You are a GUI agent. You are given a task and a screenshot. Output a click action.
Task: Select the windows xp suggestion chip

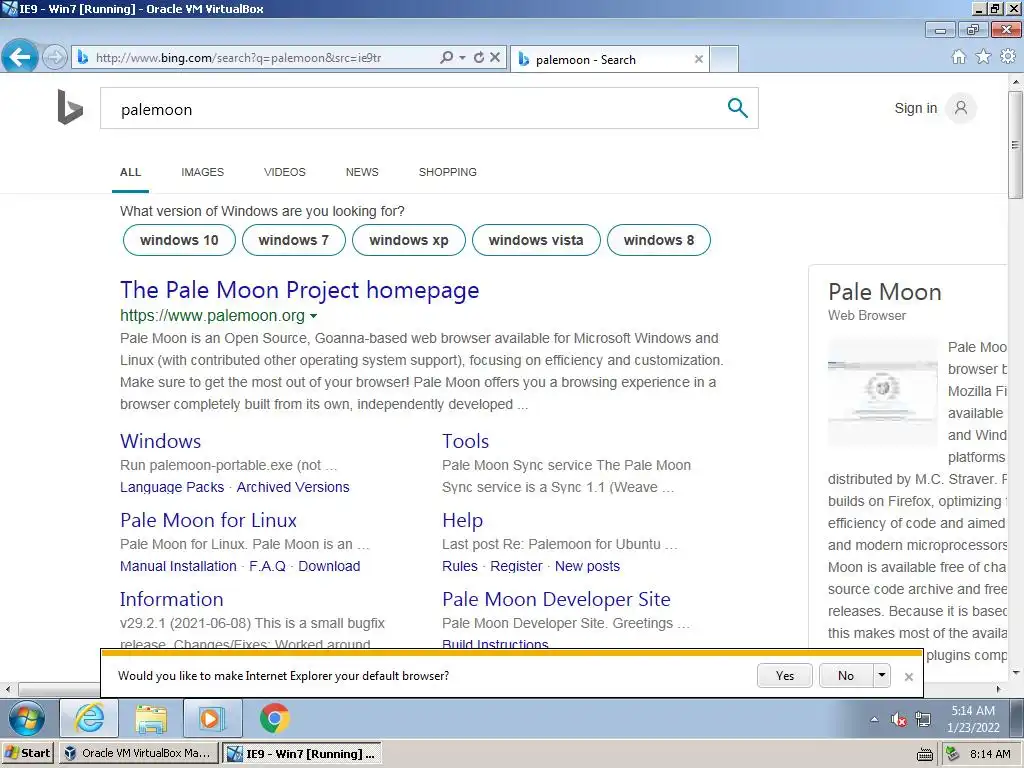click(409, 240)
